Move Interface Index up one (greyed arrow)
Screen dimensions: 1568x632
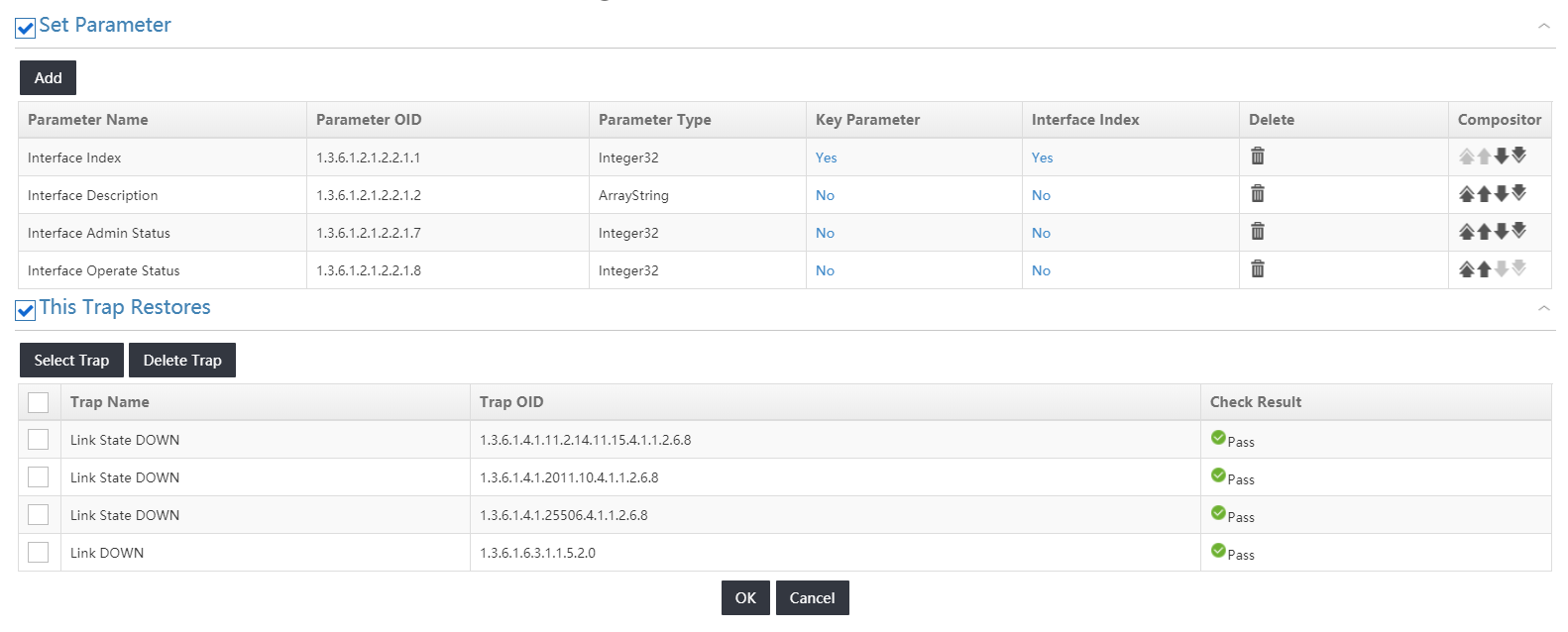click(1484, 156)
